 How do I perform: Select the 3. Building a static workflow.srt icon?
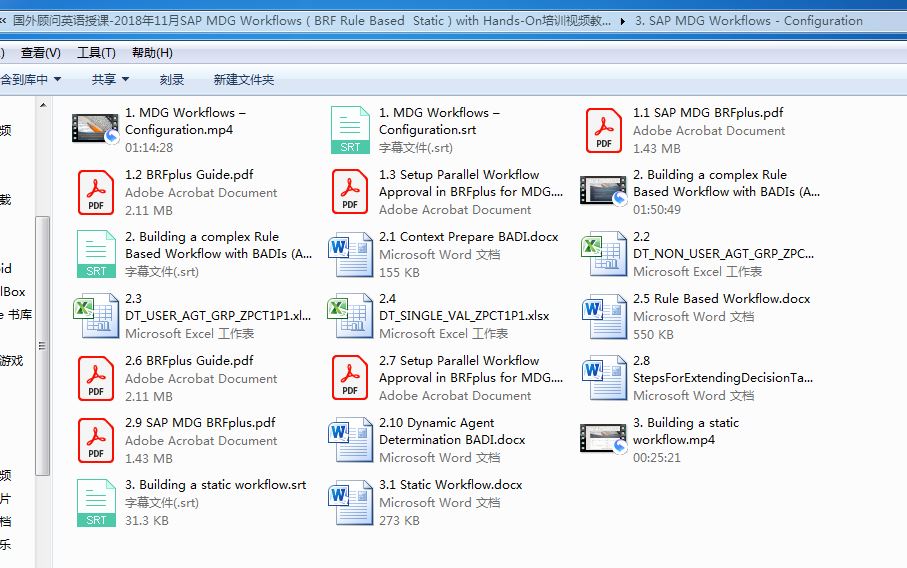click(x=96, y=503)
